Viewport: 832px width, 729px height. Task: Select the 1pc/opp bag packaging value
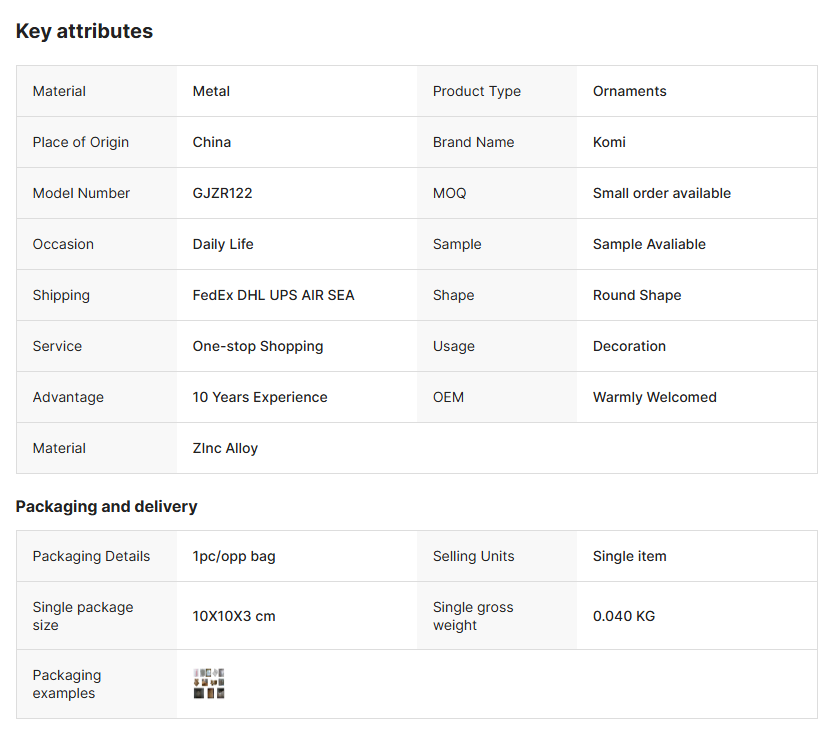(x=234, y=556)
